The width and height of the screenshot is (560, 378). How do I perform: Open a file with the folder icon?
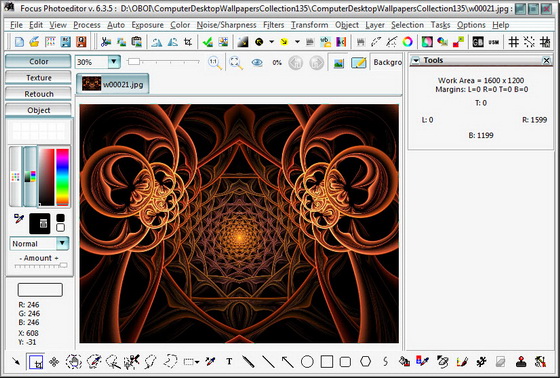34,42
